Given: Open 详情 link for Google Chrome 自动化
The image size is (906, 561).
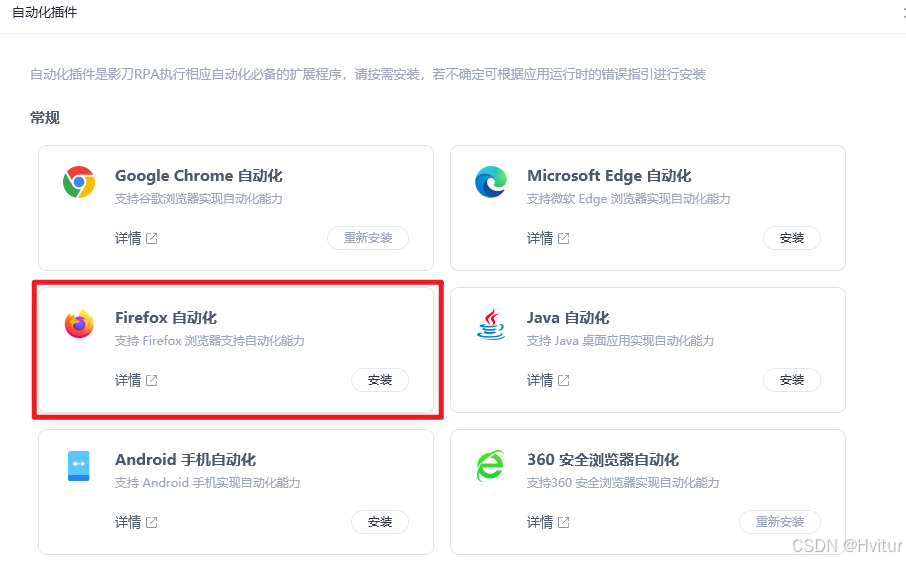Looking at the screenshot, I should [128, 238].
